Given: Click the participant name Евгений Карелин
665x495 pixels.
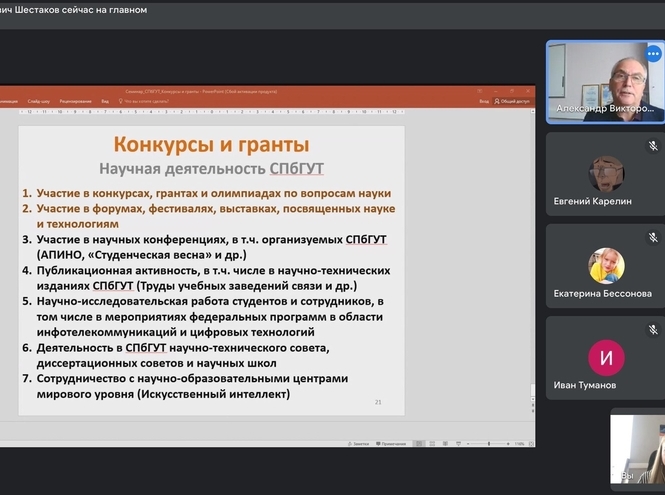Looking at the screenshot, I should [x=592, y=201].
